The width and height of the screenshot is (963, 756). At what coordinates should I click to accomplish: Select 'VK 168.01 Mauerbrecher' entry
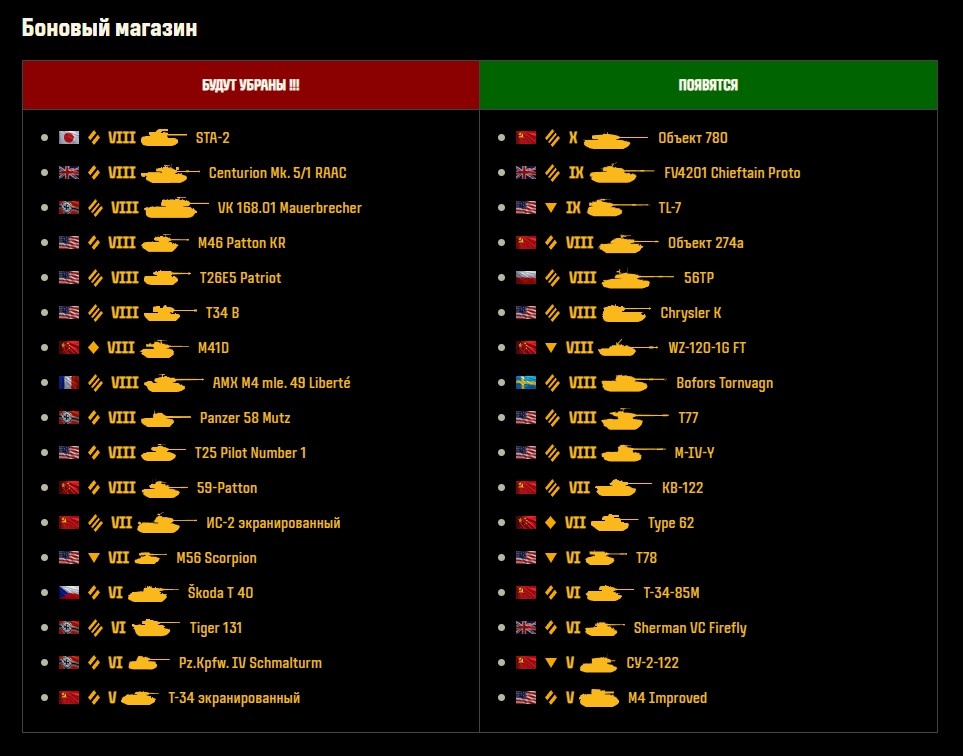click(x=289, y=208)
